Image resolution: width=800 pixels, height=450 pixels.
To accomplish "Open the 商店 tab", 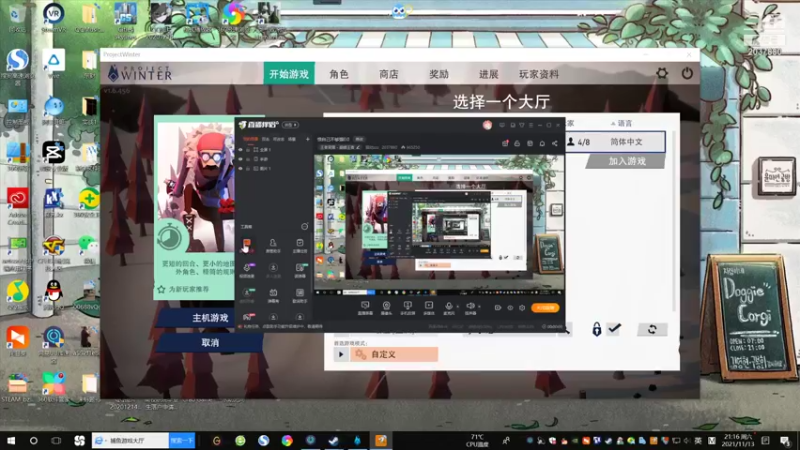I will (389, 74).
